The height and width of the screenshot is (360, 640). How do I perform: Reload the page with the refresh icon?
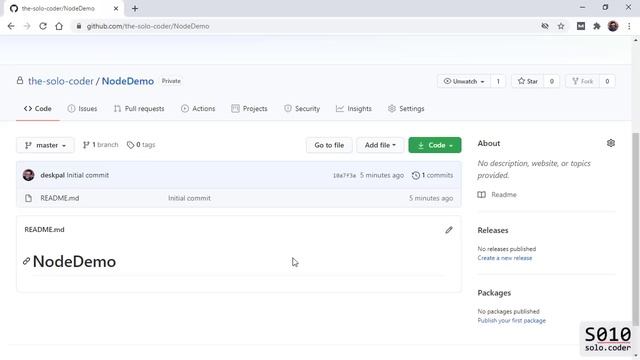coord(43,26)
